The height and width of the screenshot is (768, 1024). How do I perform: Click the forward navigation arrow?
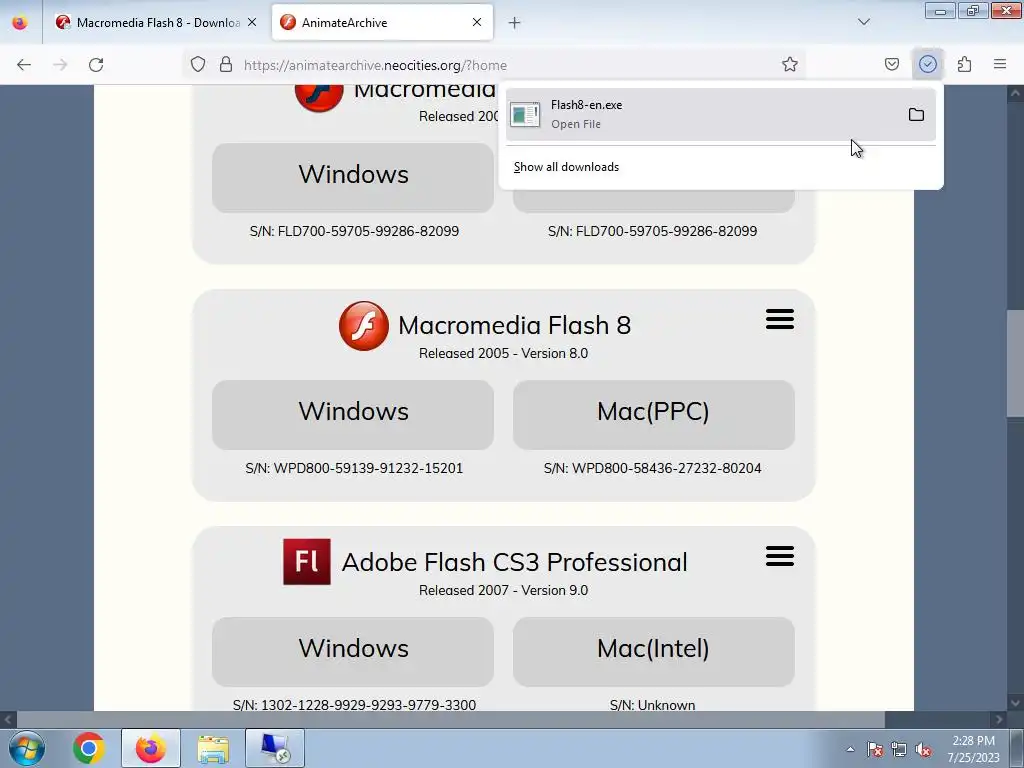pyautogui.click(x=60, y=65)
